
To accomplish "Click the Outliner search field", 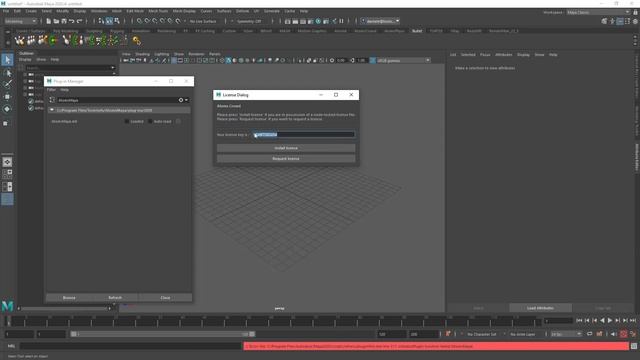I will [x=70, y=68].
